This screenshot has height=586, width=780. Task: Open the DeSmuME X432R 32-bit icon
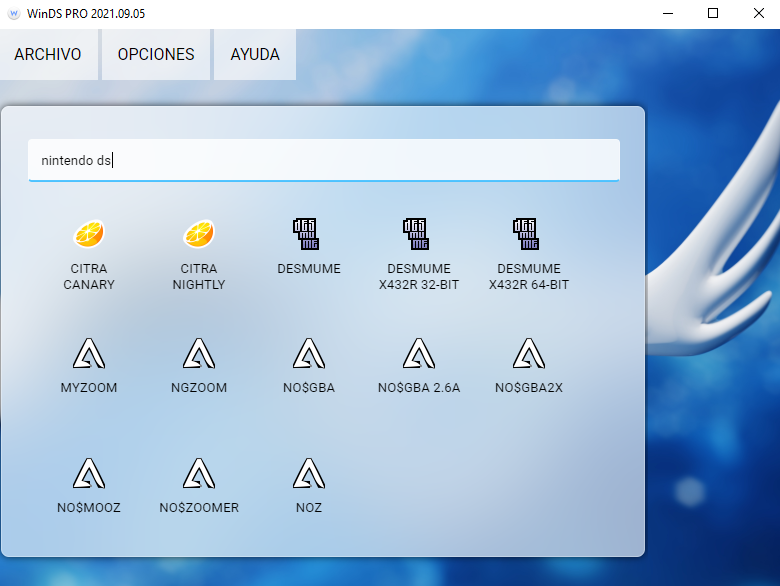(x=416, y=234)
